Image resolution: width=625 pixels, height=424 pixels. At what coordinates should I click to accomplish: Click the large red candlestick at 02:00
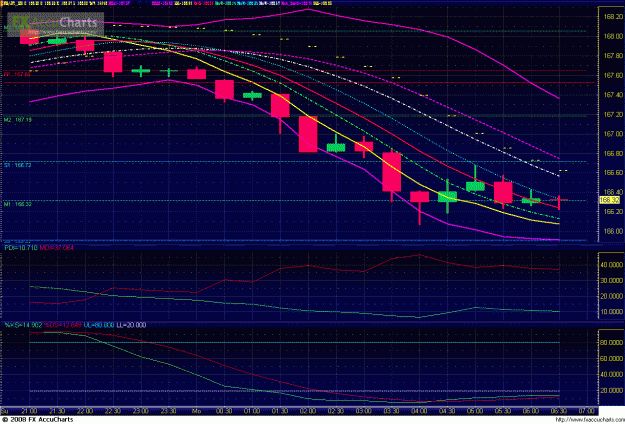pyautogui.click(x=308, y=134)
